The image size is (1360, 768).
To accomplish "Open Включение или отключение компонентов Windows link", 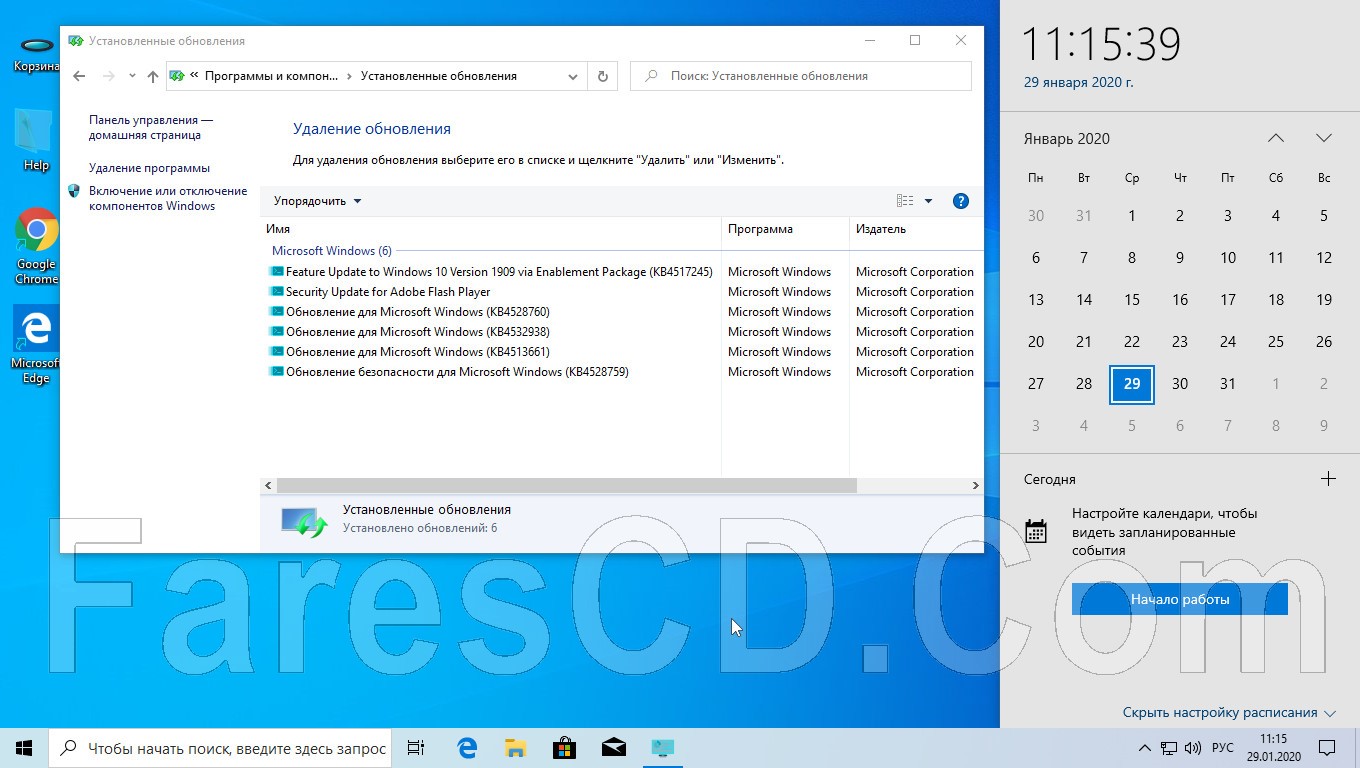I will coord(168,198).
